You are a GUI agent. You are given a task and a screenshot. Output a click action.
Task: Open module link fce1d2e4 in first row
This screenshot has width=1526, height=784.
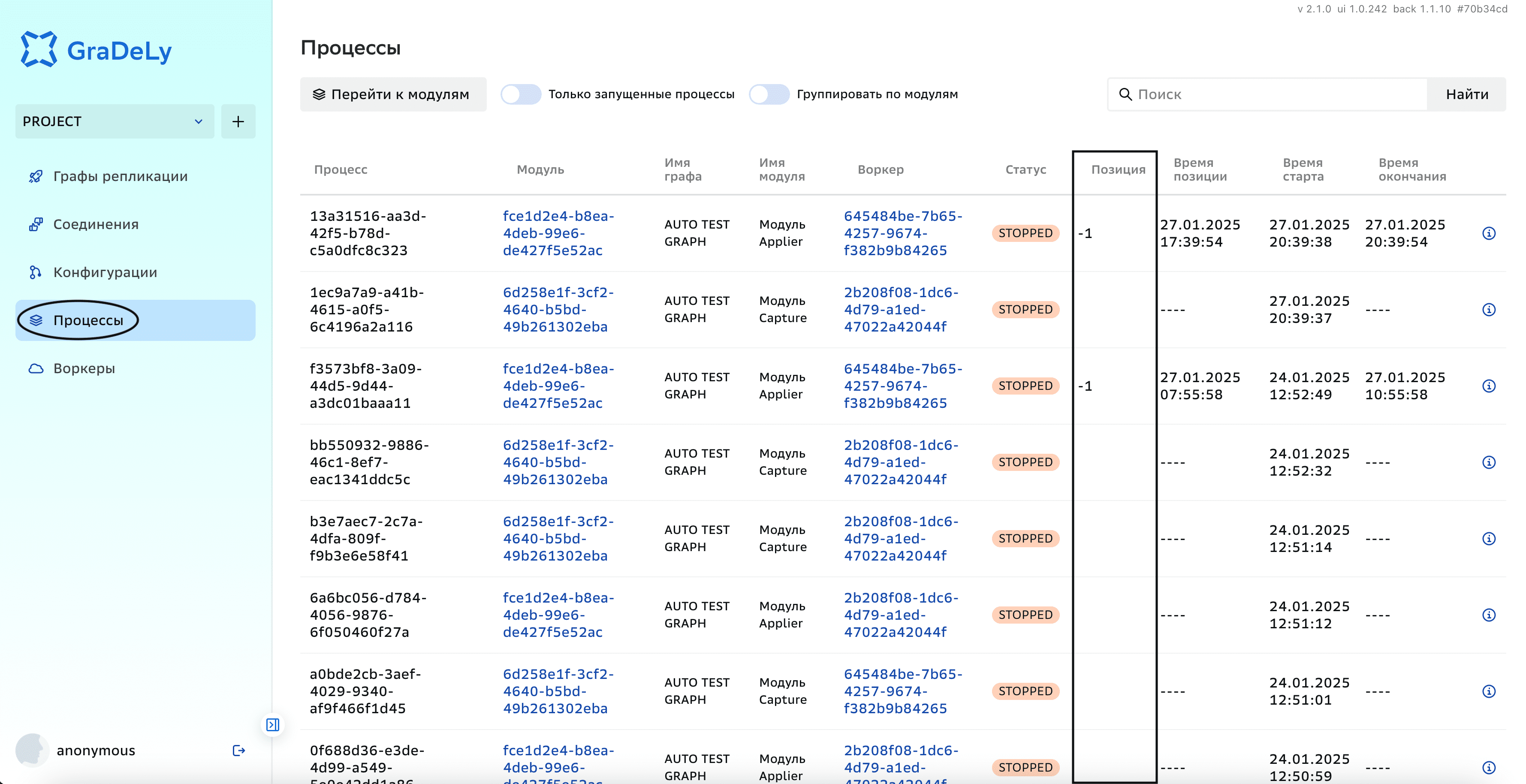click(558, 233)
